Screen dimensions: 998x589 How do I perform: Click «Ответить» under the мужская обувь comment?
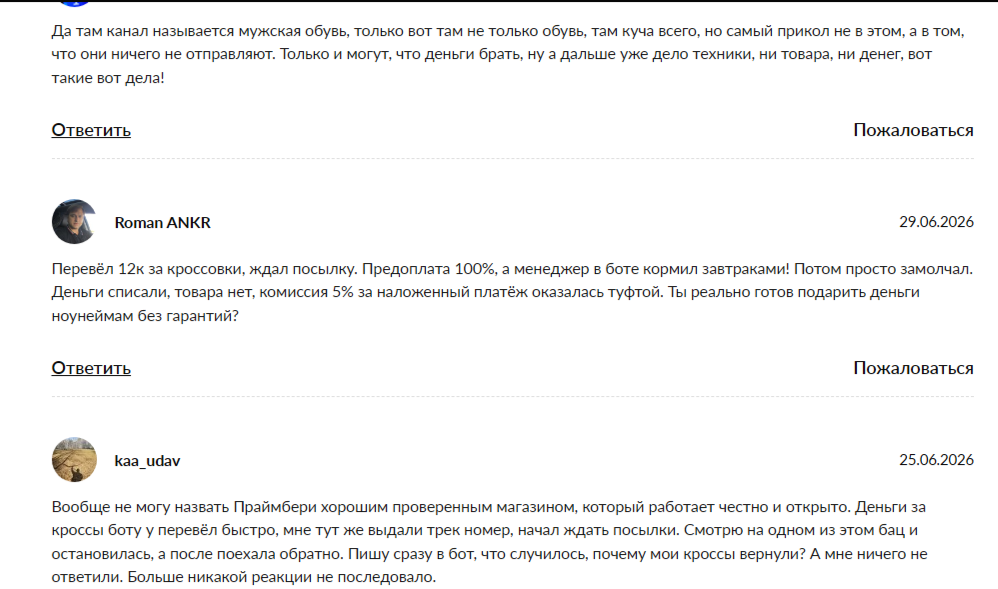coord(91,130)
